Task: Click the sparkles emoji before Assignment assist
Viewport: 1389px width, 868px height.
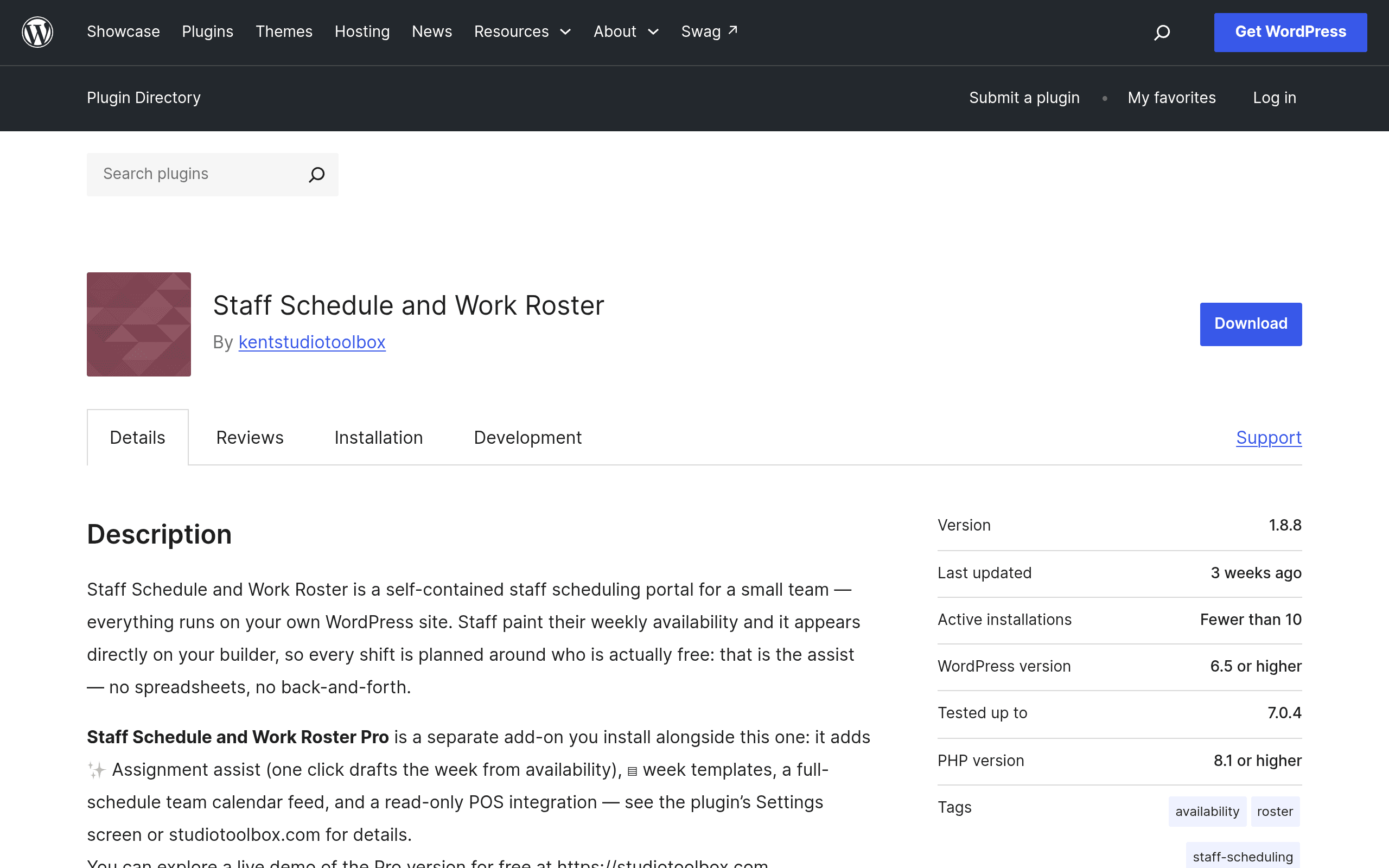Action: (97, 770)
